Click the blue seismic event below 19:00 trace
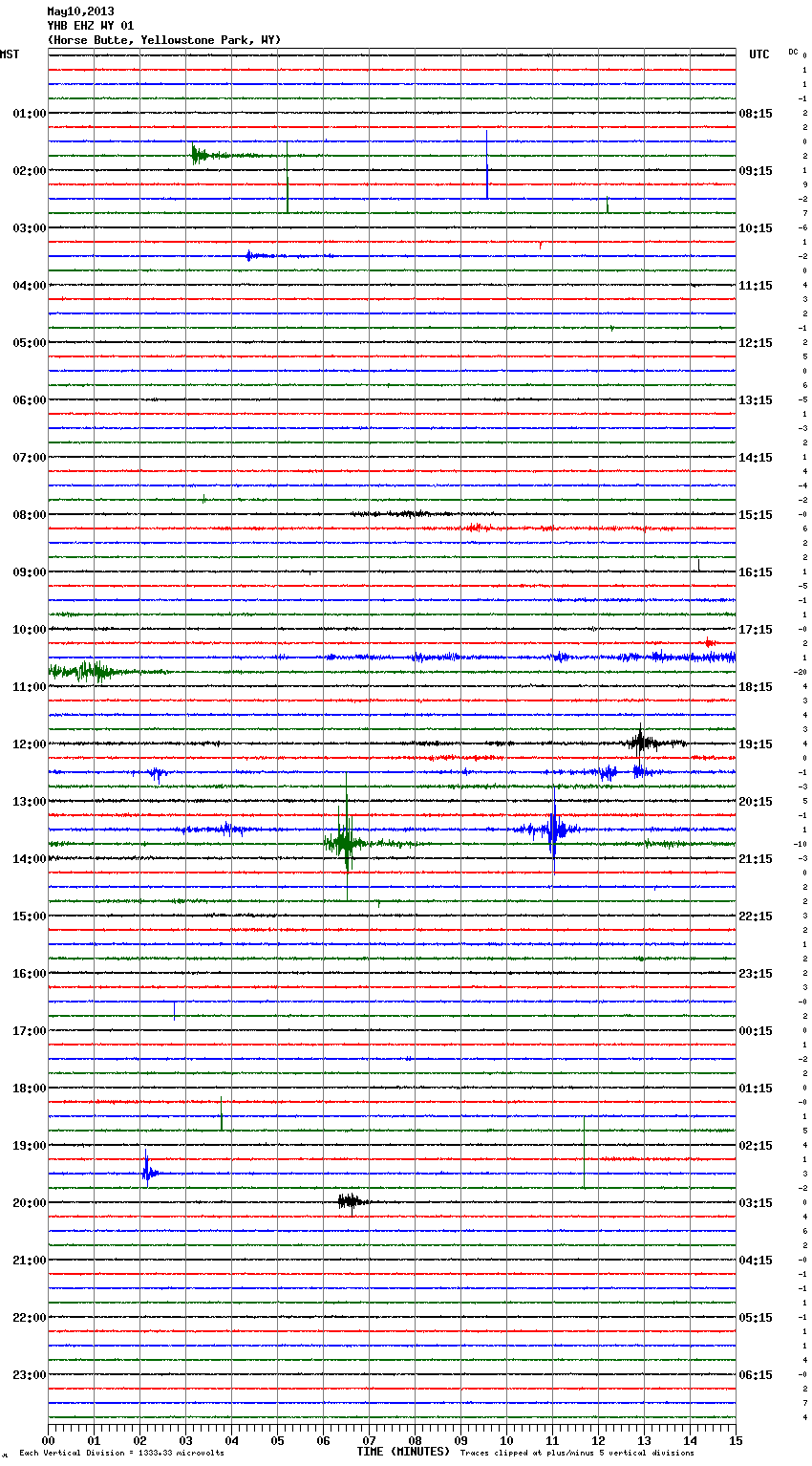The image size is (812, 1466). click(148, 1171)
